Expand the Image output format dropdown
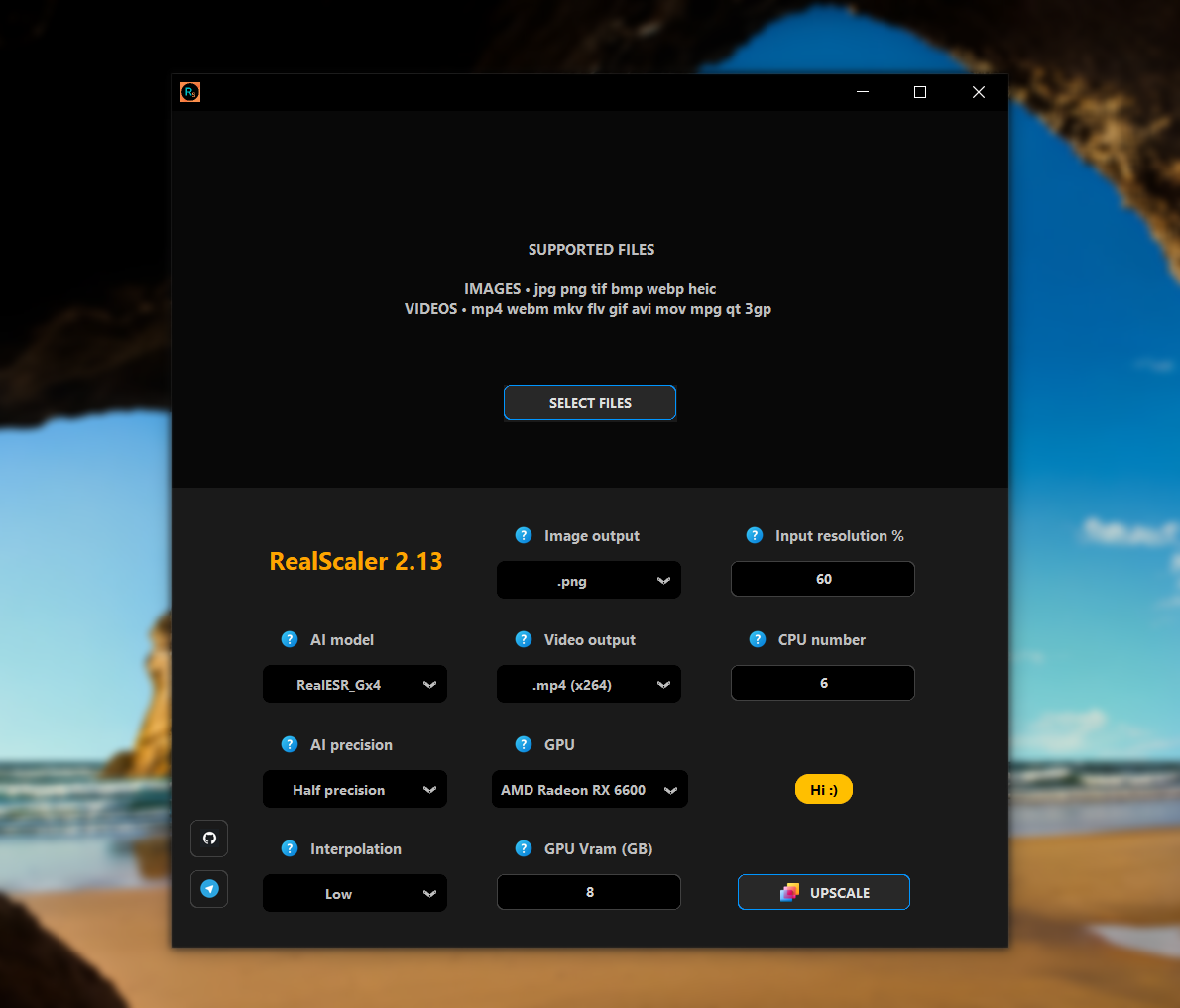The height and width of the screenshot is (1008, 1180). click(588, 580)
